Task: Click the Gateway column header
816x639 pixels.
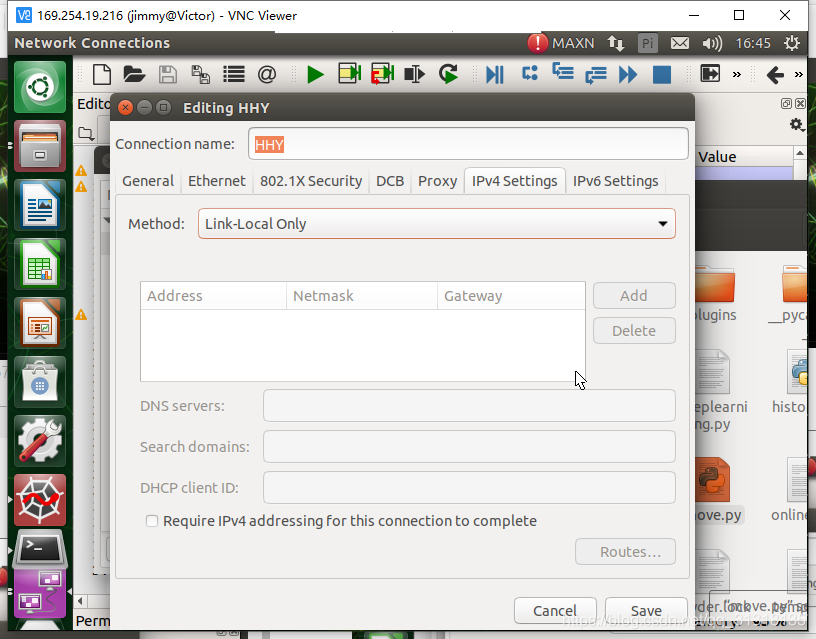Action: click(x=511, y=296)
